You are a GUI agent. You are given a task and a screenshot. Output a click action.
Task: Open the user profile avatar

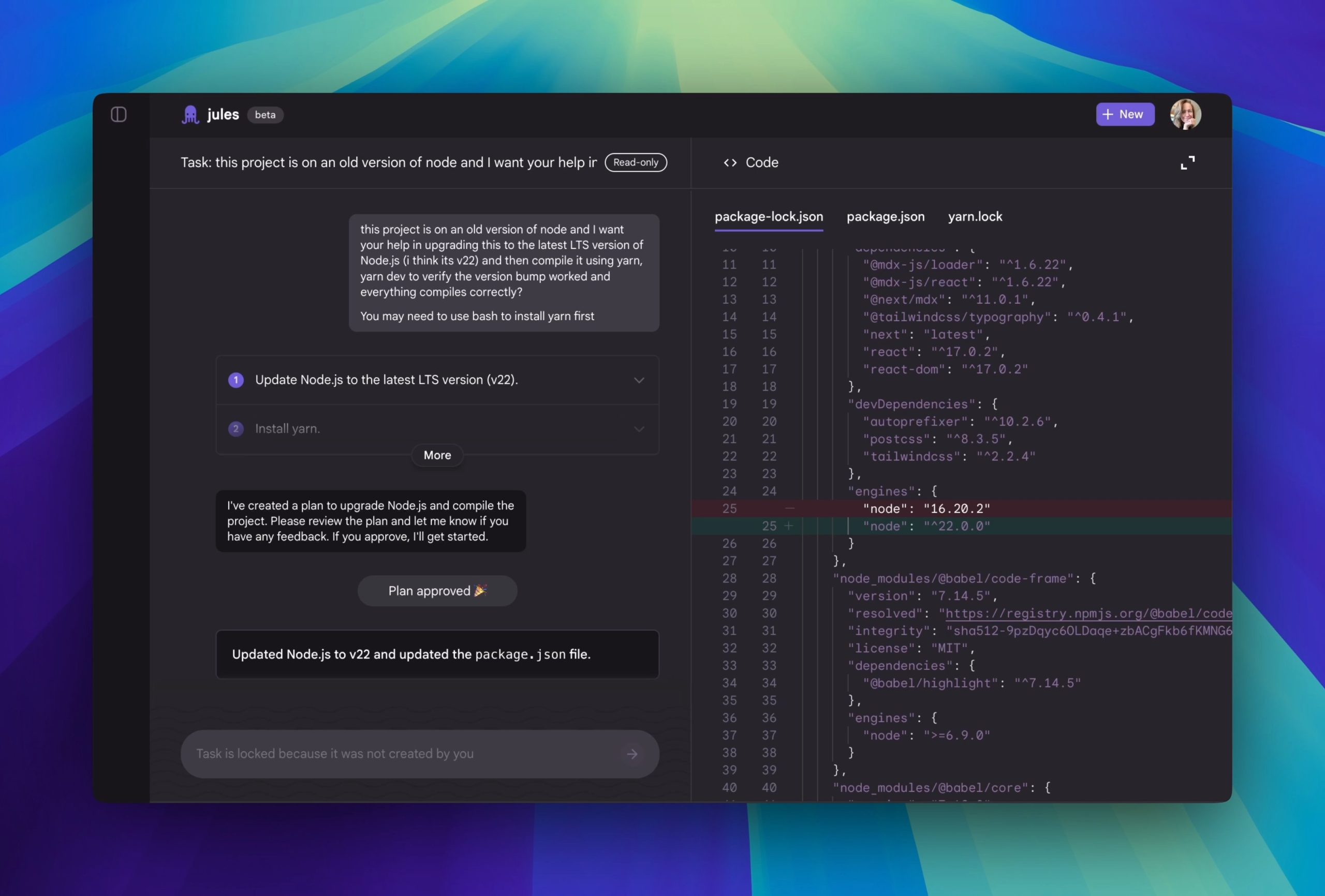point(1185,114)
